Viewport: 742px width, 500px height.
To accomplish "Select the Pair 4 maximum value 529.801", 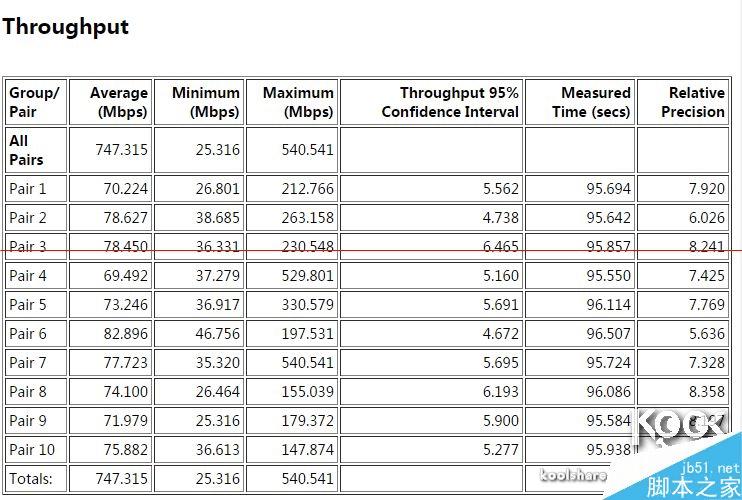I will point(308,275).
